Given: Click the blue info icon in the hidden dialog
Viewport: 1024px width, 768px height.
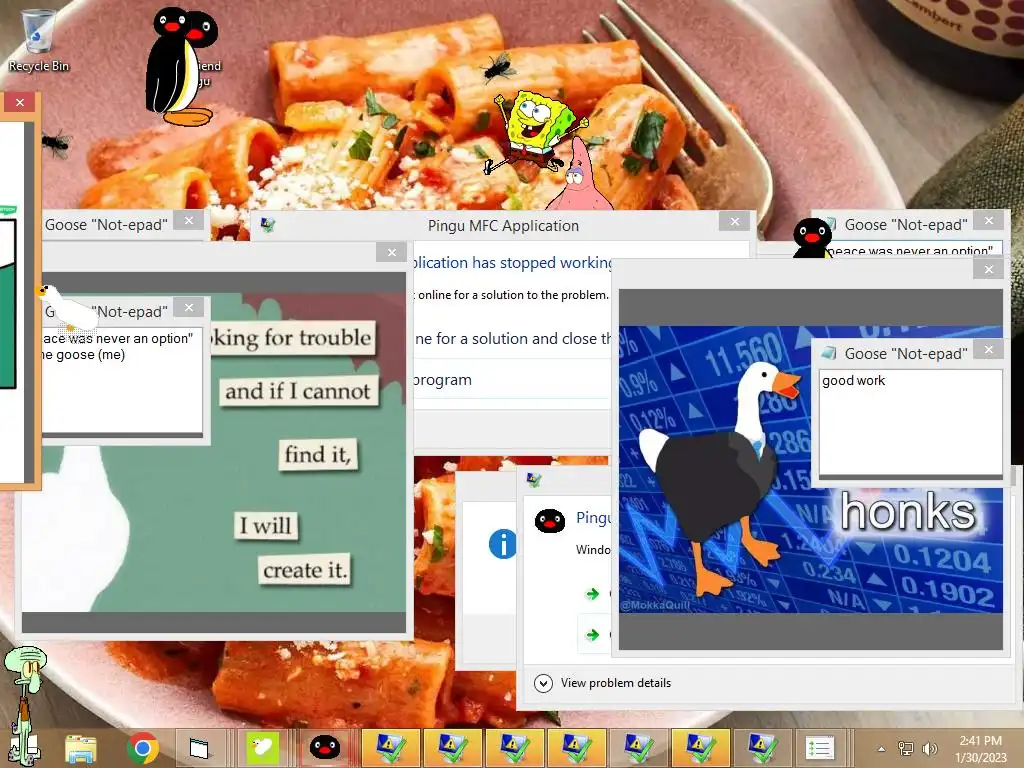Looking at the screenshot, I should (502, 544).
